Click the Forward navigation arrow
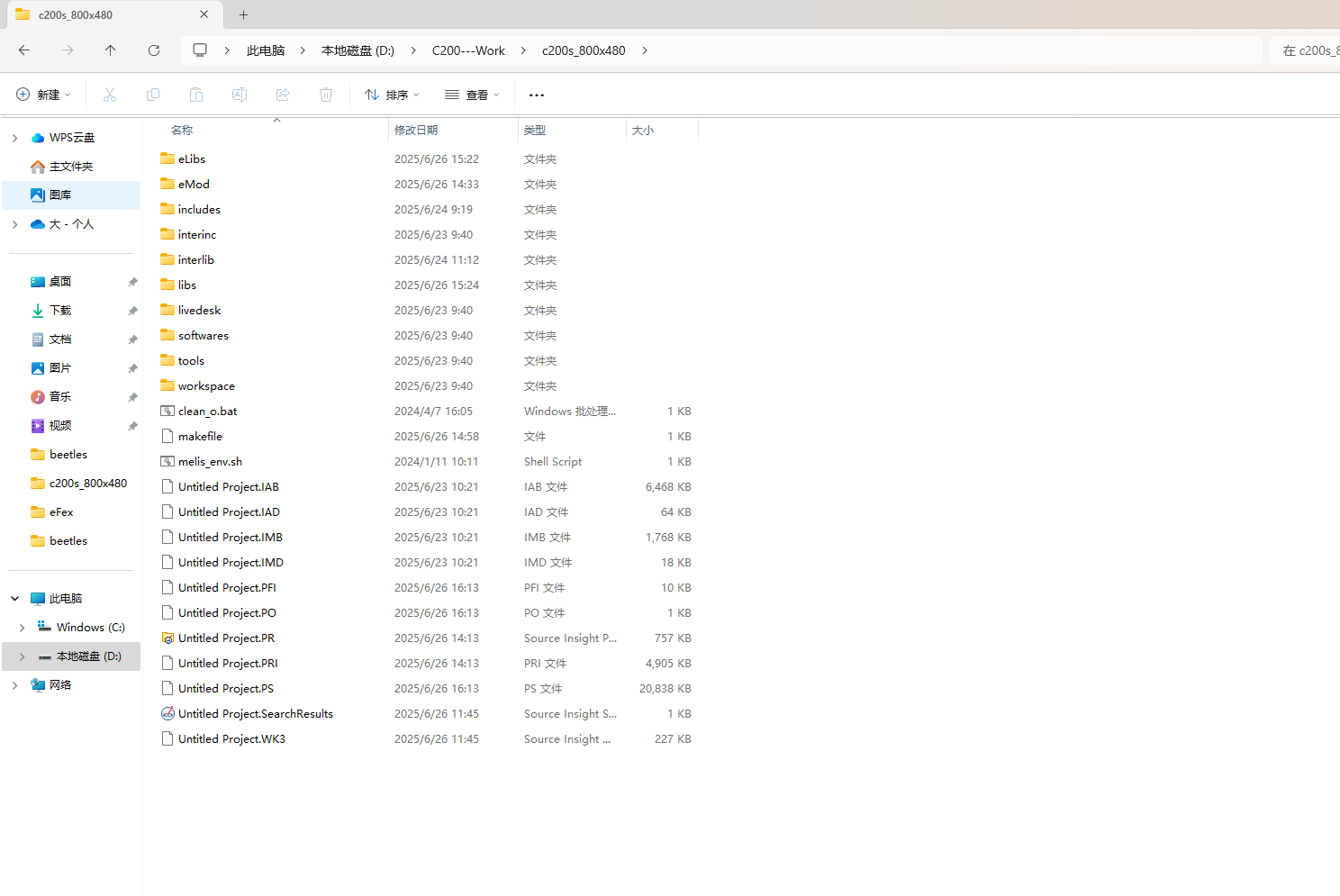1340x896 pixels. [68, 50]
